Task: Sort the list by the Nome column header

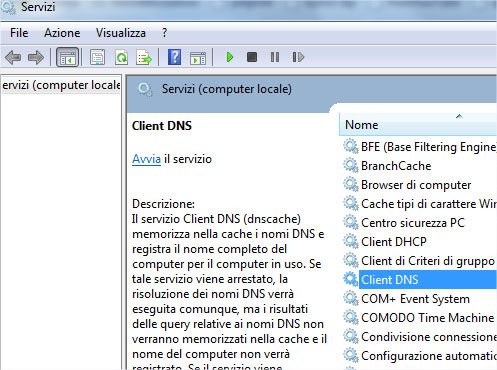Action: pos(418,125)
